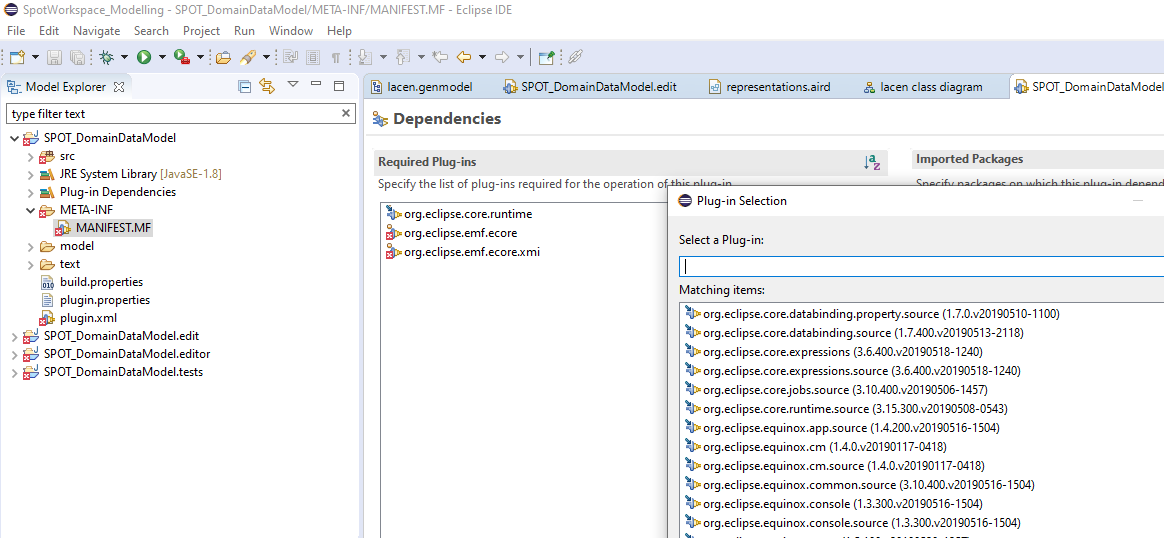Toggle Link with Editor in Model Explorer
This screenshot has width=1164, height=538.
click(267, 86)
